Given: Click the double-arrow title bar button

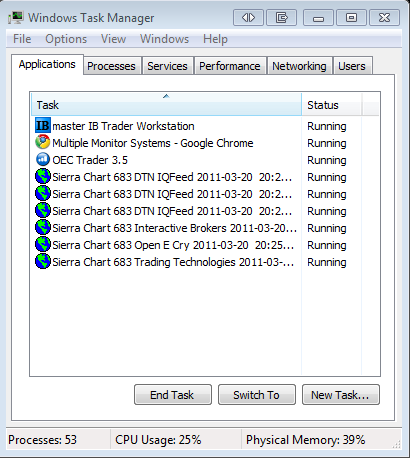Looking at the screenshot, I should tap(248, 17).
